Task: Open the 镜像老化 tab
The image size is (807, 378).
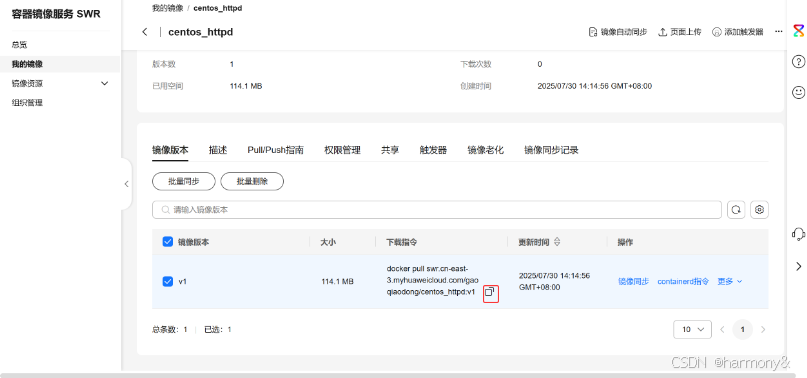Action: [485, 150]
